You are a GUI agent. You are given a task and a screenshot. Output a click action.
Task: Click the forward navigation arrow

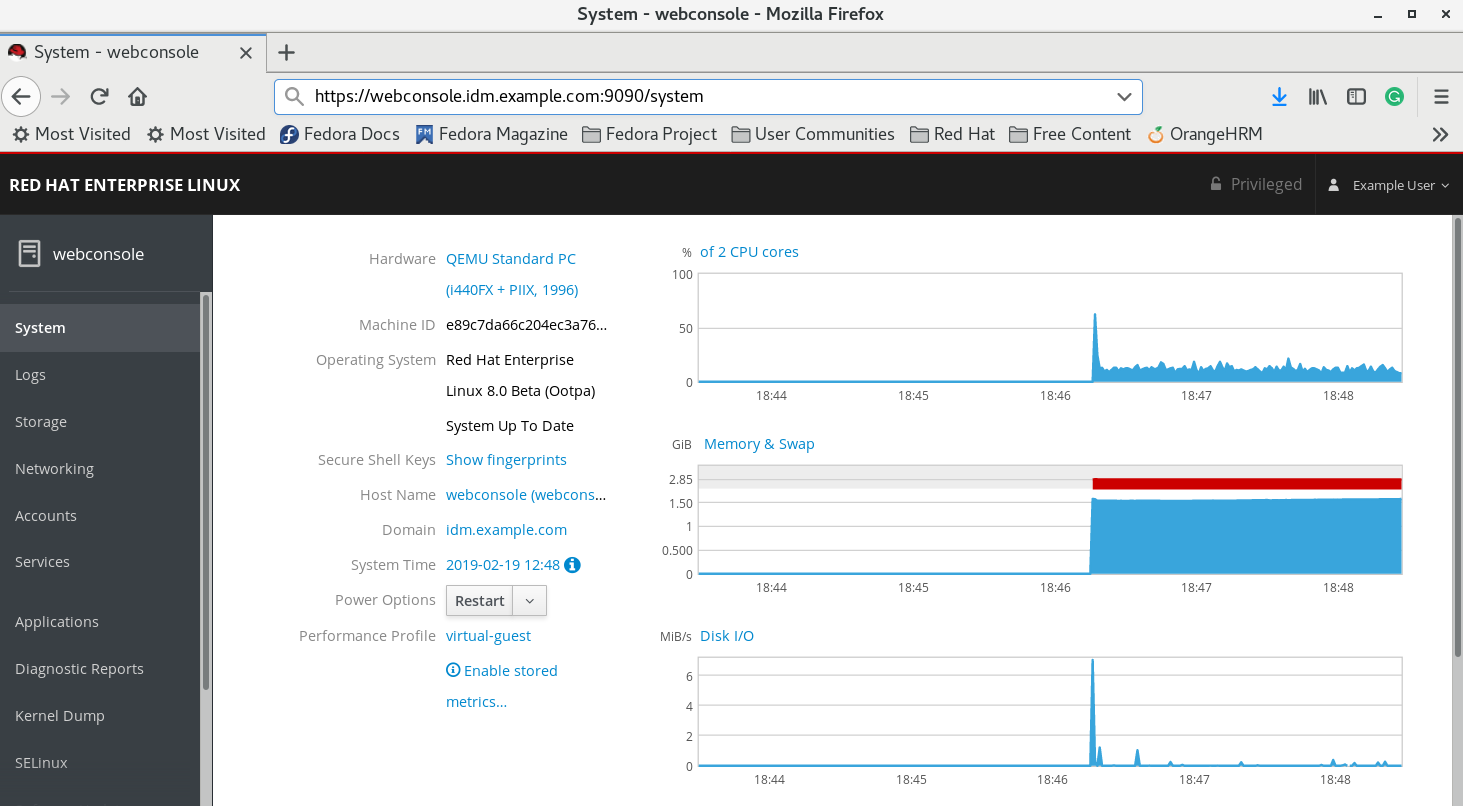pos(60,97)
